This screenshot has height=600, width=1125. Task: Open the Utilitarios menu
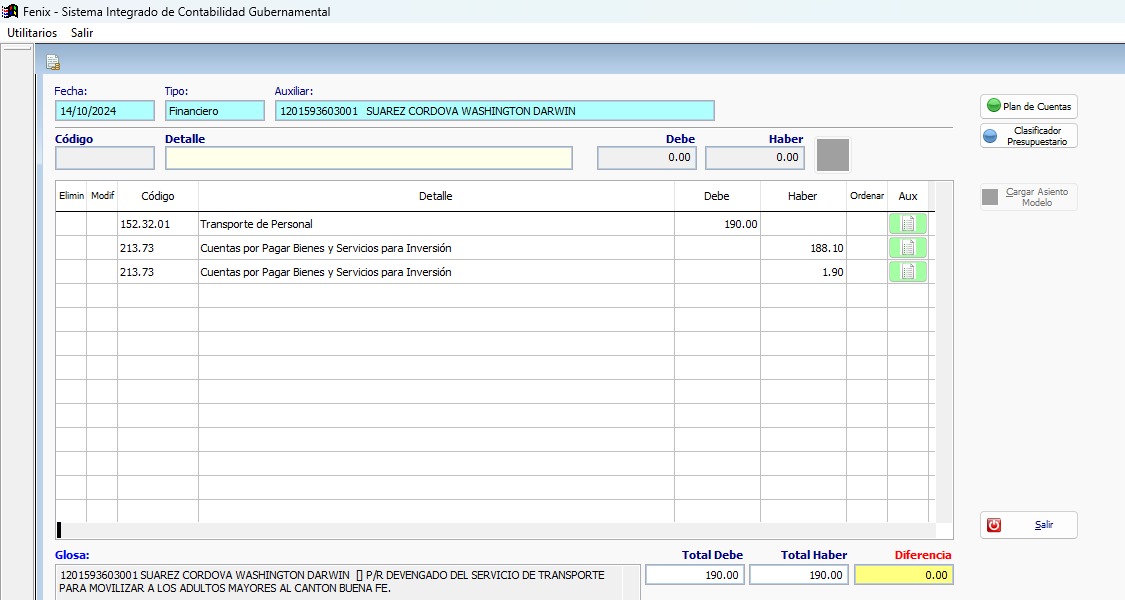(32, 33)
